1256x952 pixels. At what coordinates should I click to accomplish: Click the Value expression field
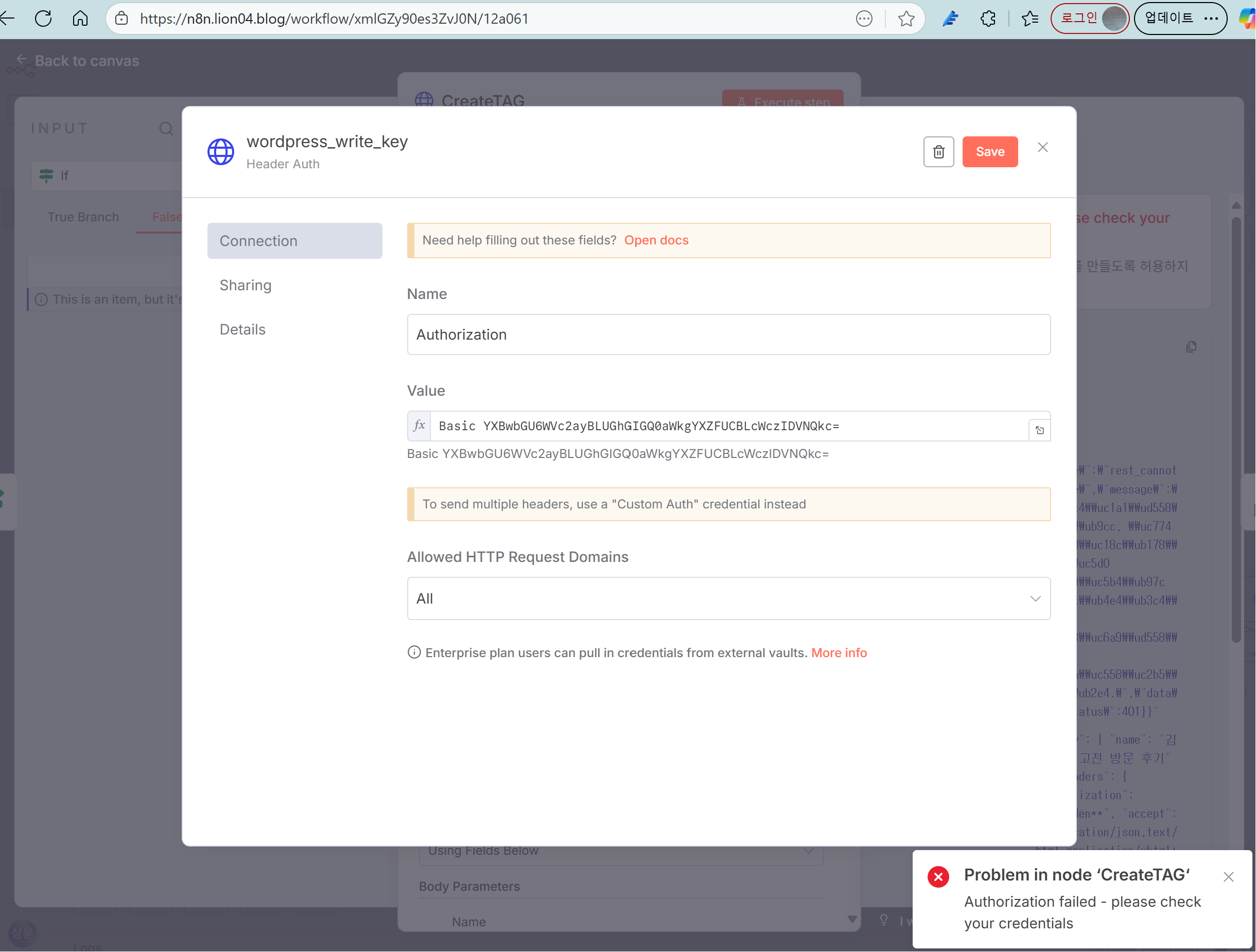pos(728,426)
